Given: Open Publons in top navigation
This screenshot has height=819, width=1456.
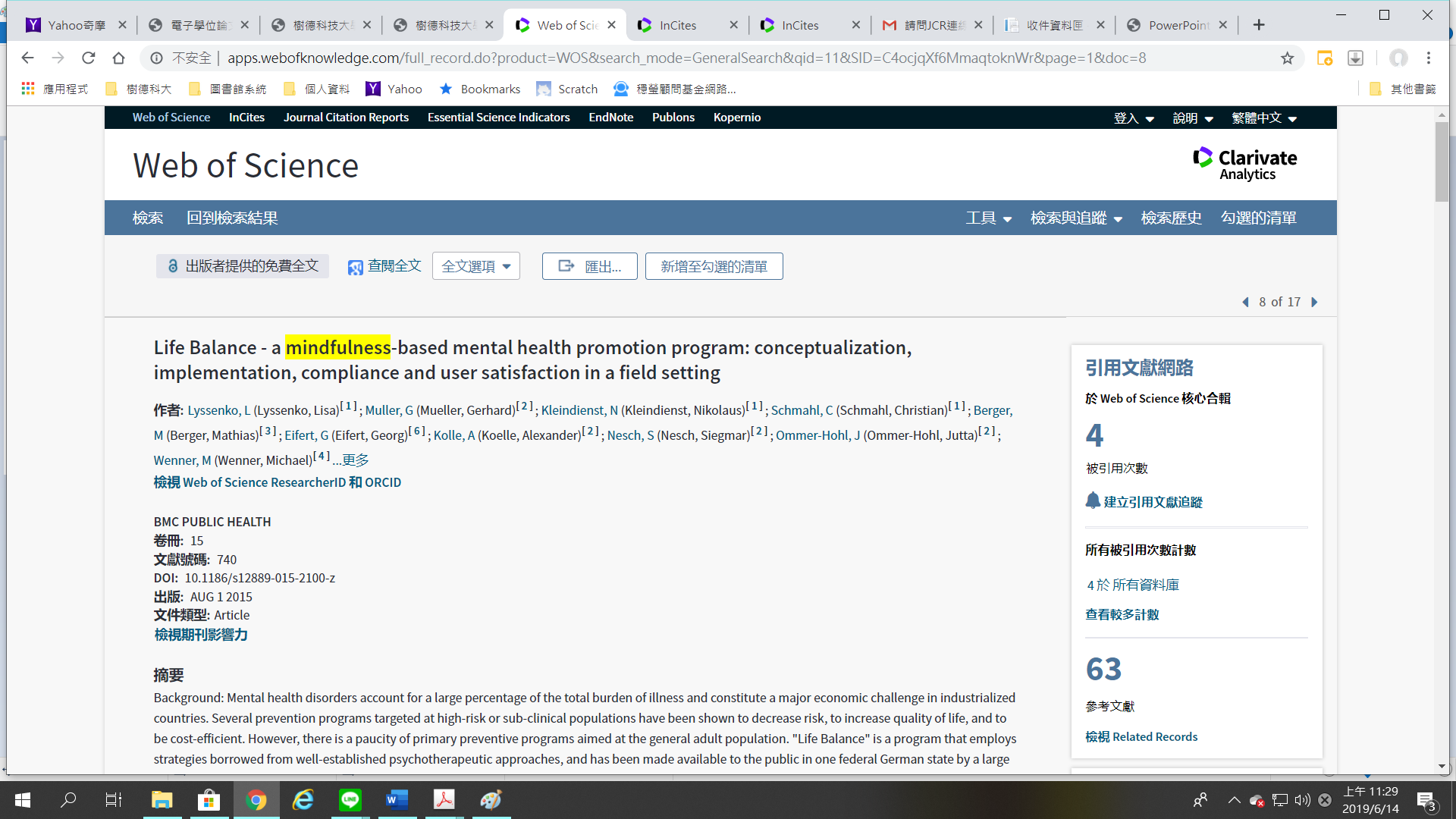Looking at the screenshot, I should 673,118.
